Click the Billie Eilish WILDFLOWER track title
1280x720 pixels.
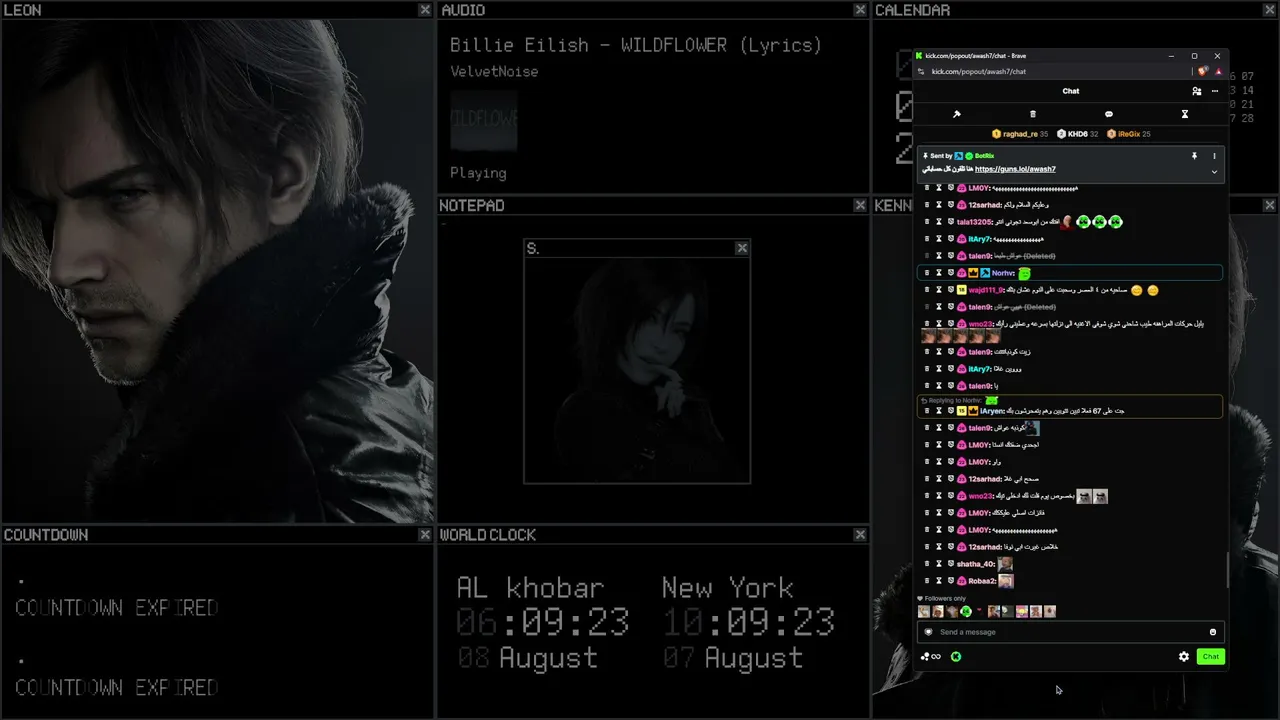click(636, 45)
